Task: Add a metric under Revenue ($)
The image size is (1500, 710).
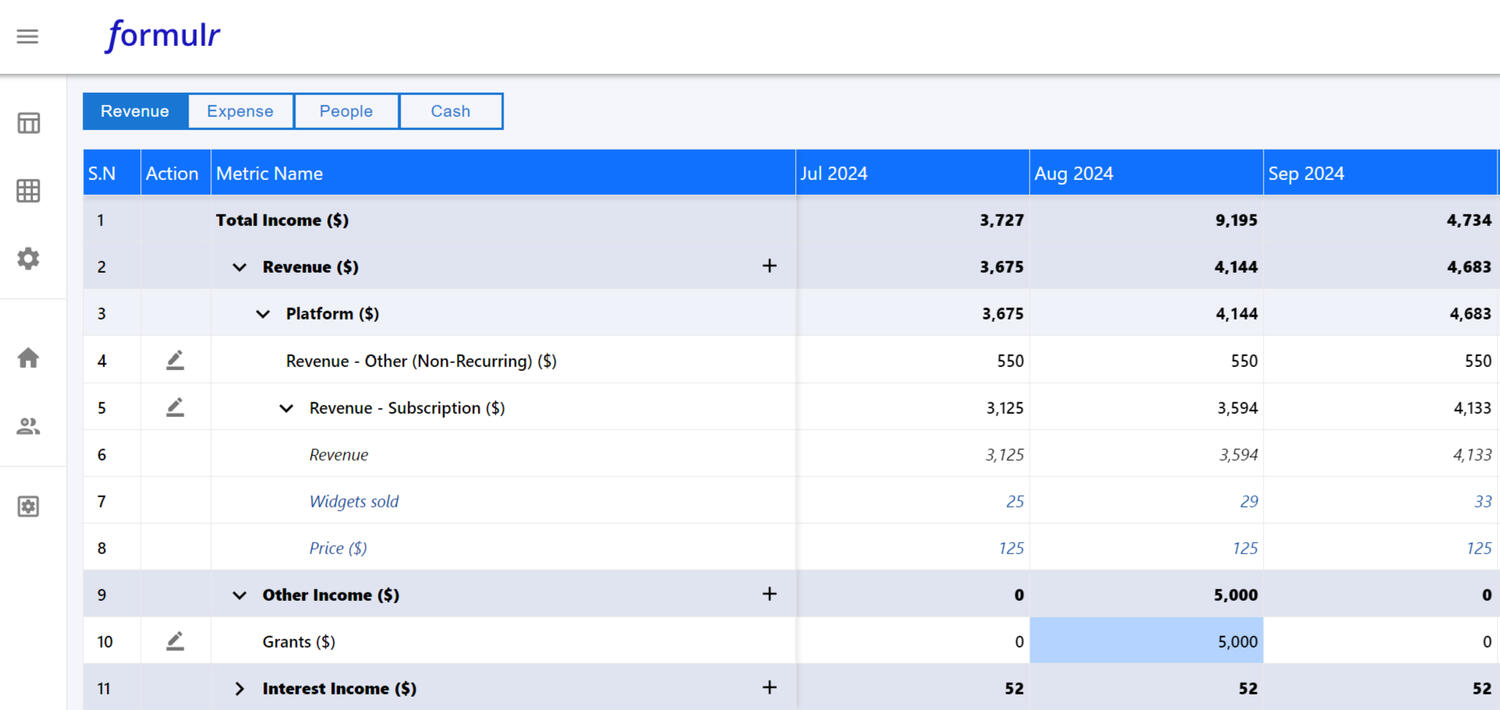Action: [x=769, y=266]
